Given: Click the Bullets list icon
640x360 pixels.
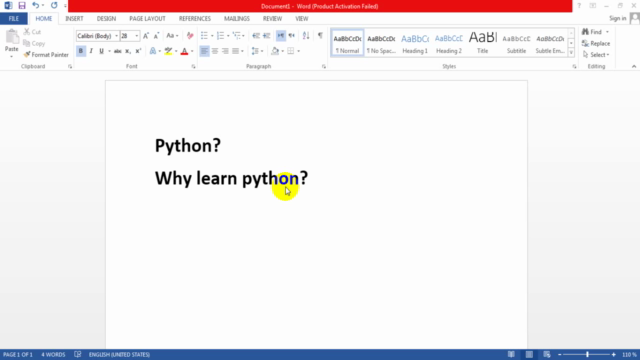Looking at the screenshot, I should tap(204, 36).
